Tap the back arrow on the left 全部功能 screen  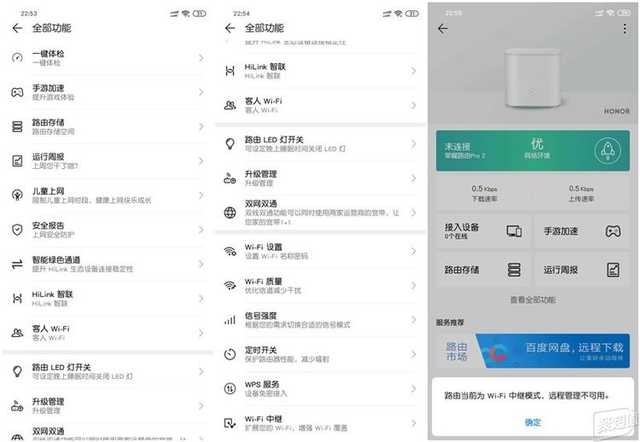(18, 28)
